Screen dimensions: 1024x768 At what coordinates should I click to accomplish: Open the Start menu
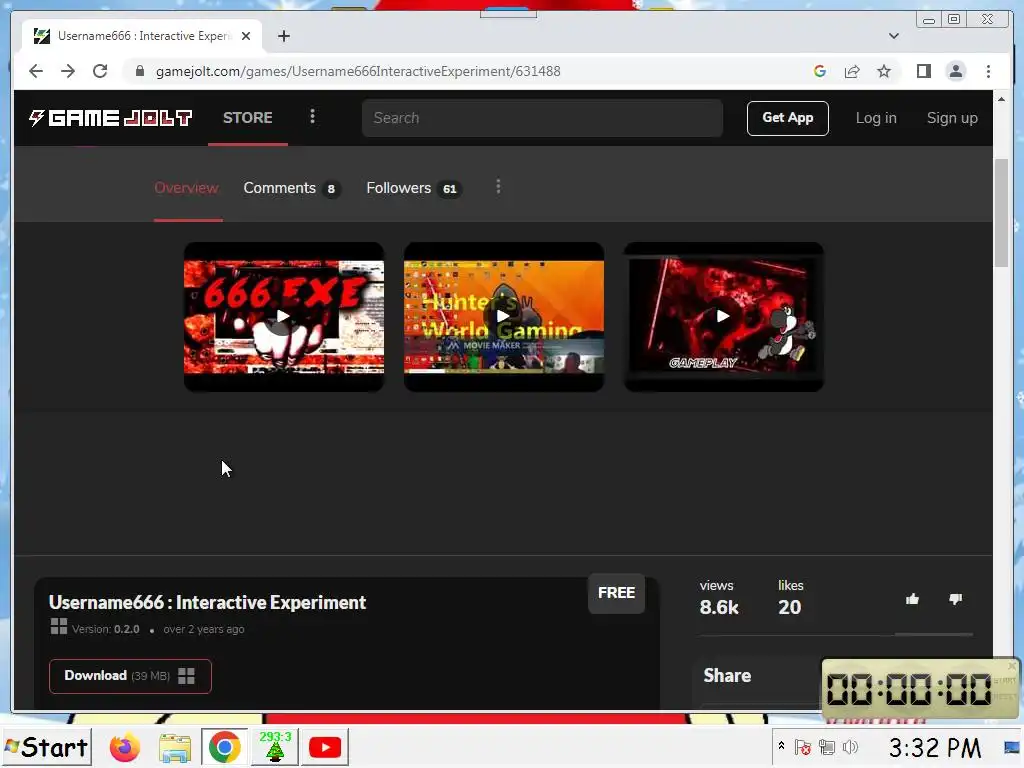46,747
